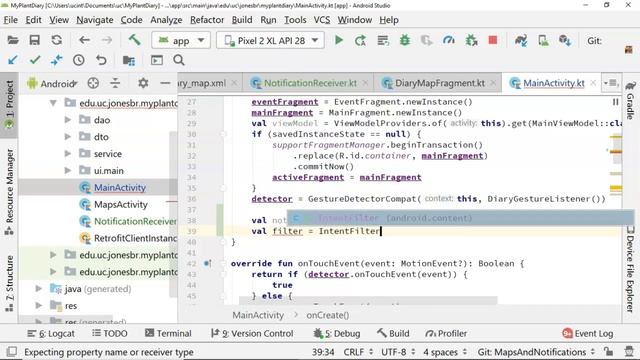
Task: Click the Scroll from Source target icon
Action: (93, 83)
